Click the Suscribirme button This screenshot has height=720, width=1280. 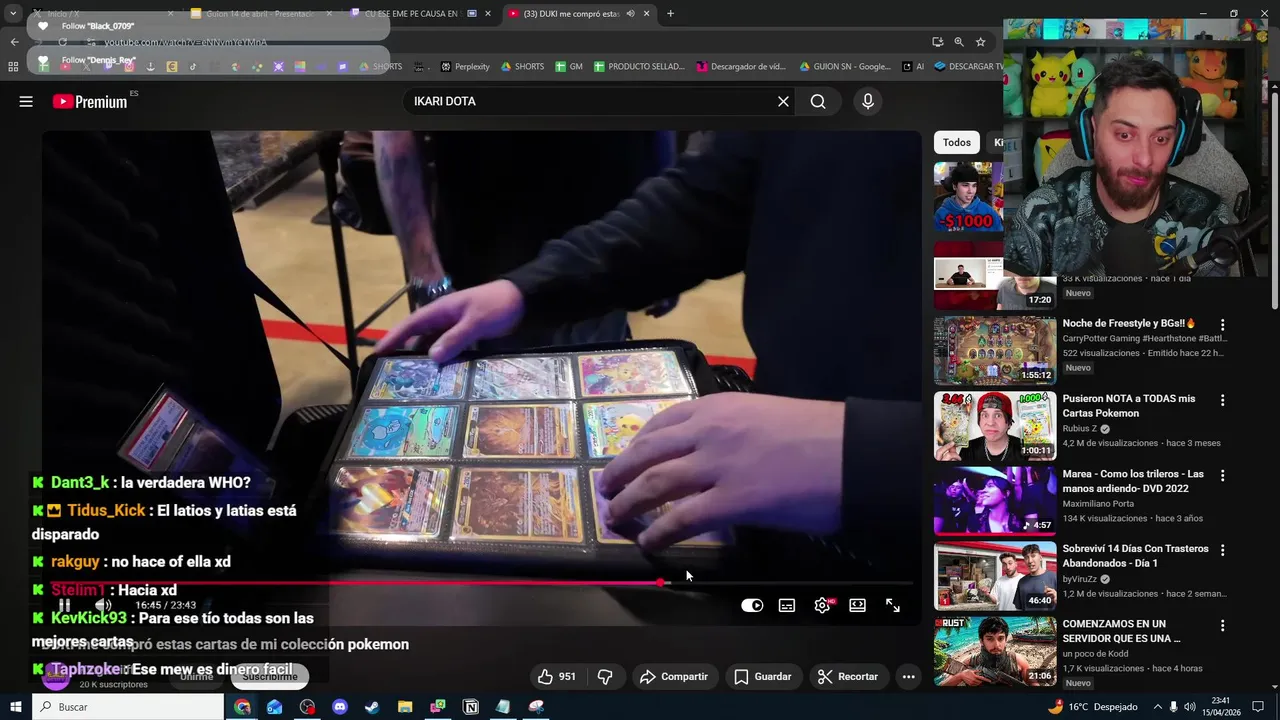270,677
